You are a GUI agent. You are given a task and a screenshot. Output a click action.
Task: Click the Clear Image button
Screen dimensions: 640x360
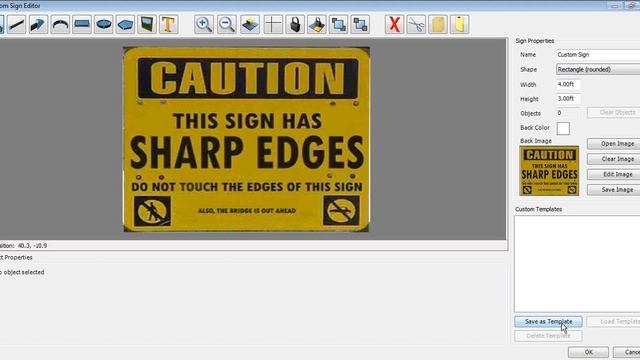click(x=613, y=159)
